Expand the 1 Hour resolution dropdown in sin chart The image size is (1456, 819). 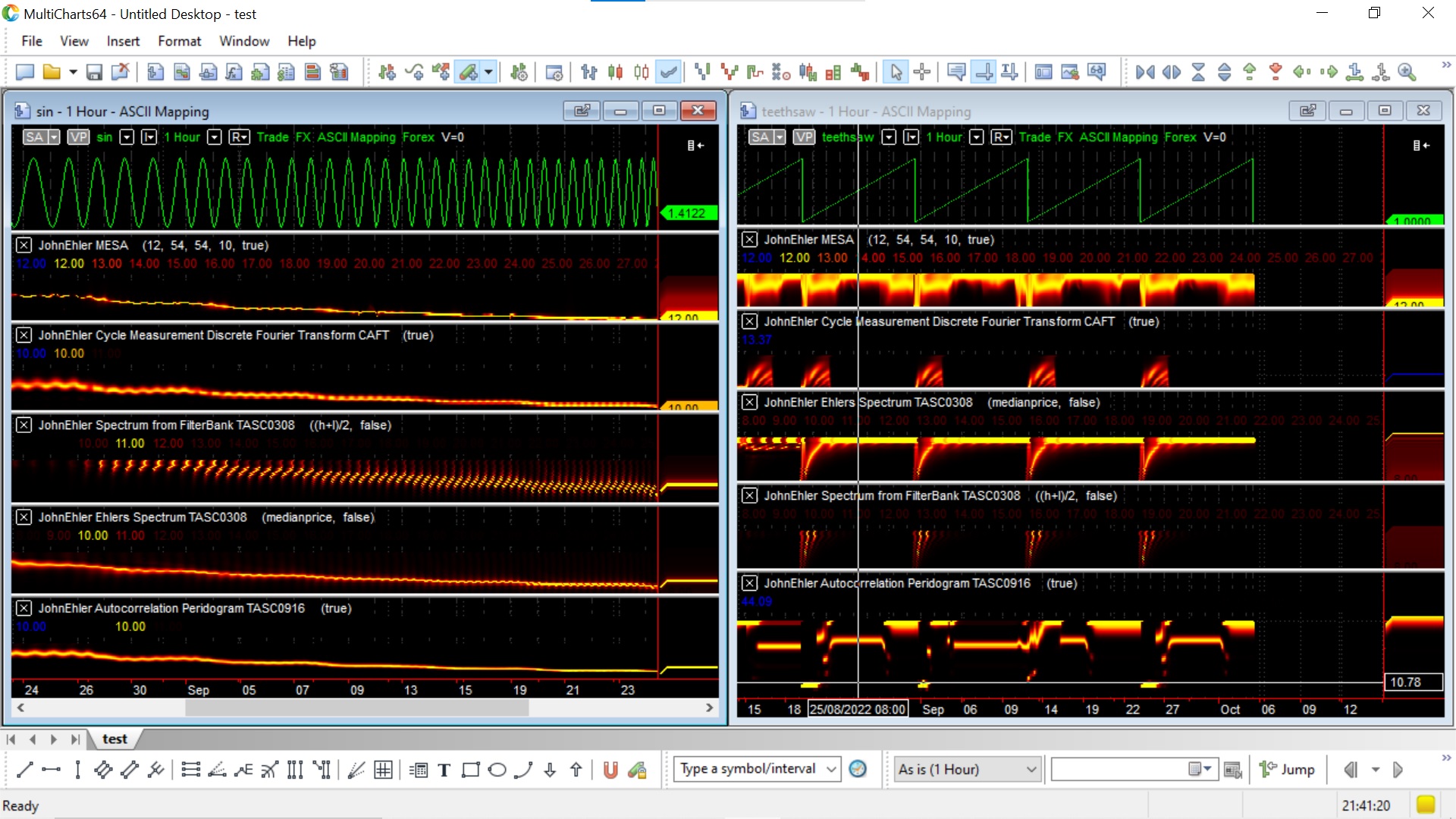point(215,137)
